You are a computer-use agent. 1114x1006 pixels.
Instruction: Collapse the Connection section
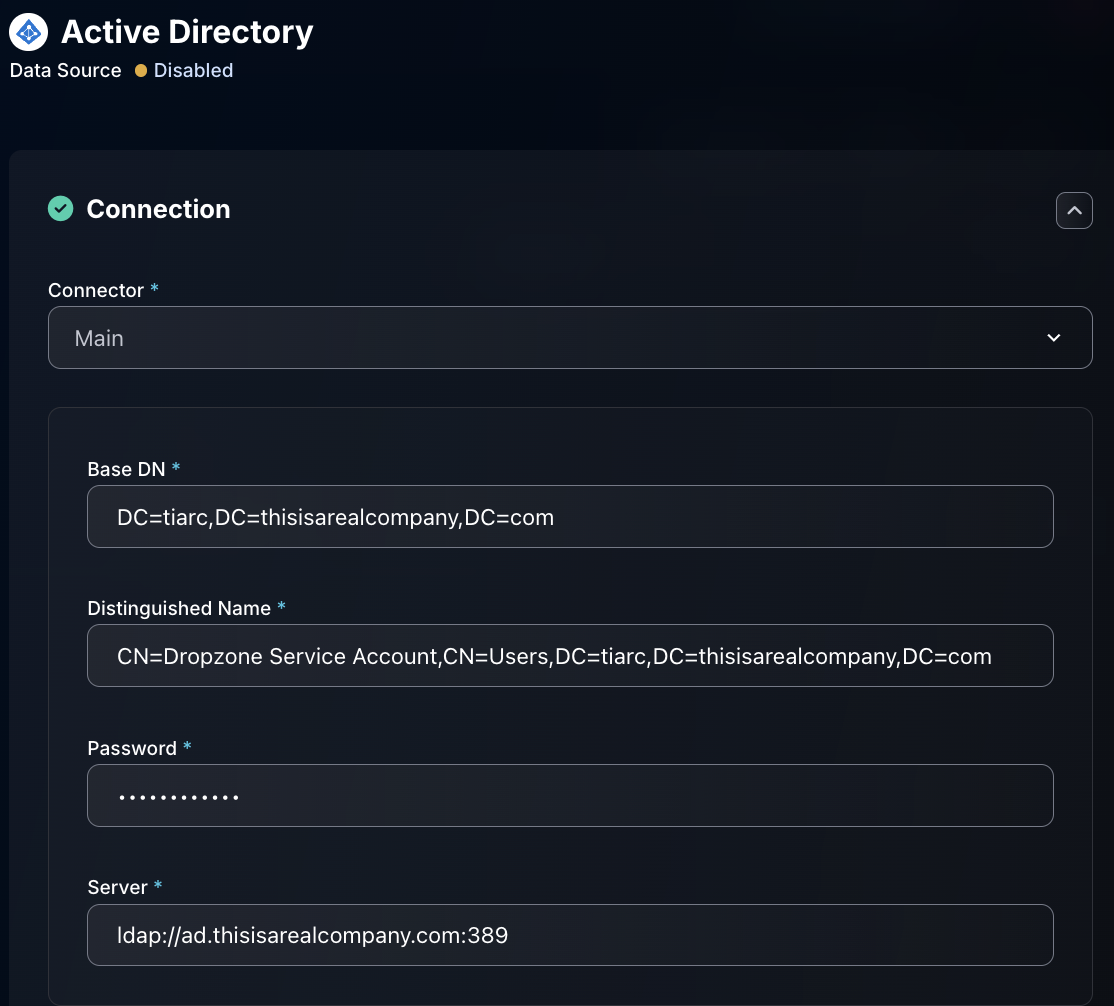click(1074, 210)
